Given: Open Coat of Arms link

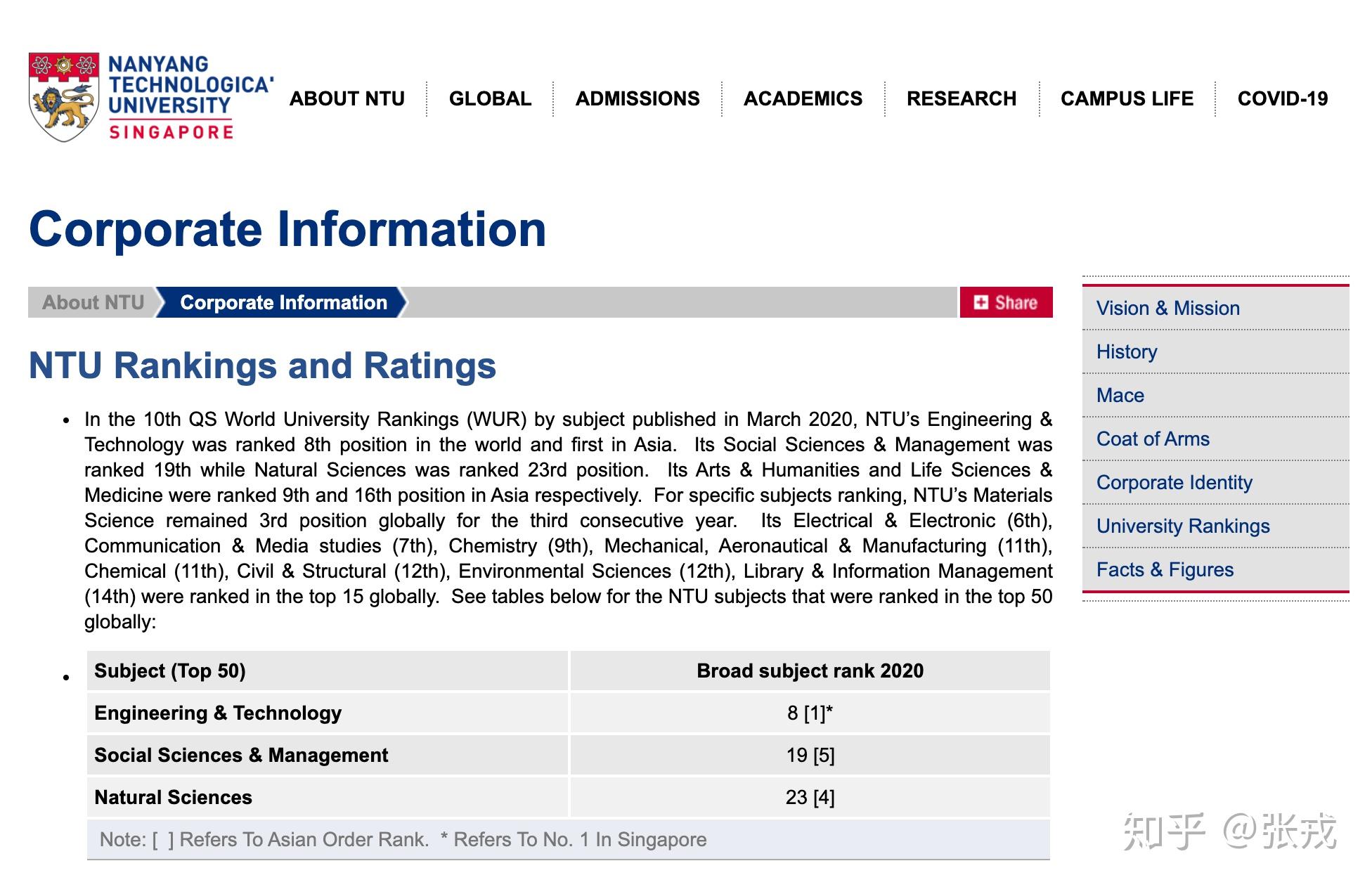Looking at the screenshot, I should click(x=1153, y=439).
